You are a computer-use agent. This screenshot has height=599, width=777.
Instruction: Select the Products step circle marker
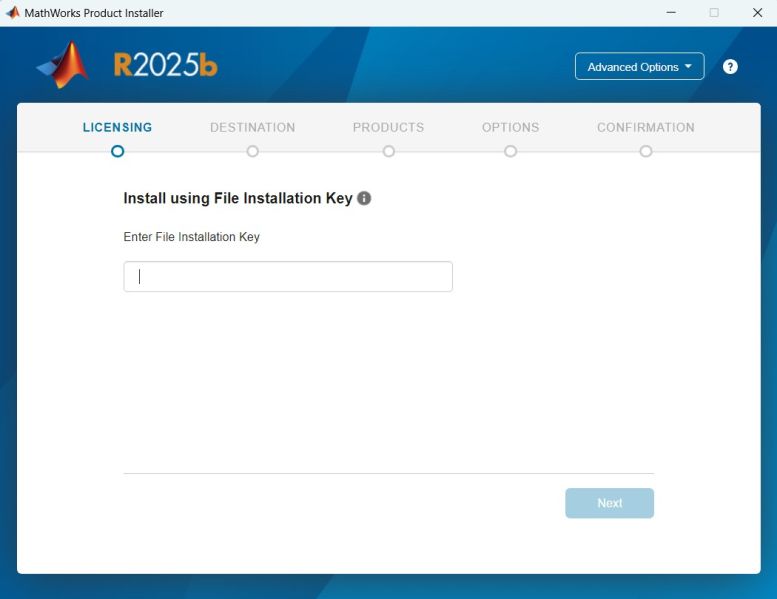click(x=388, y=151)
